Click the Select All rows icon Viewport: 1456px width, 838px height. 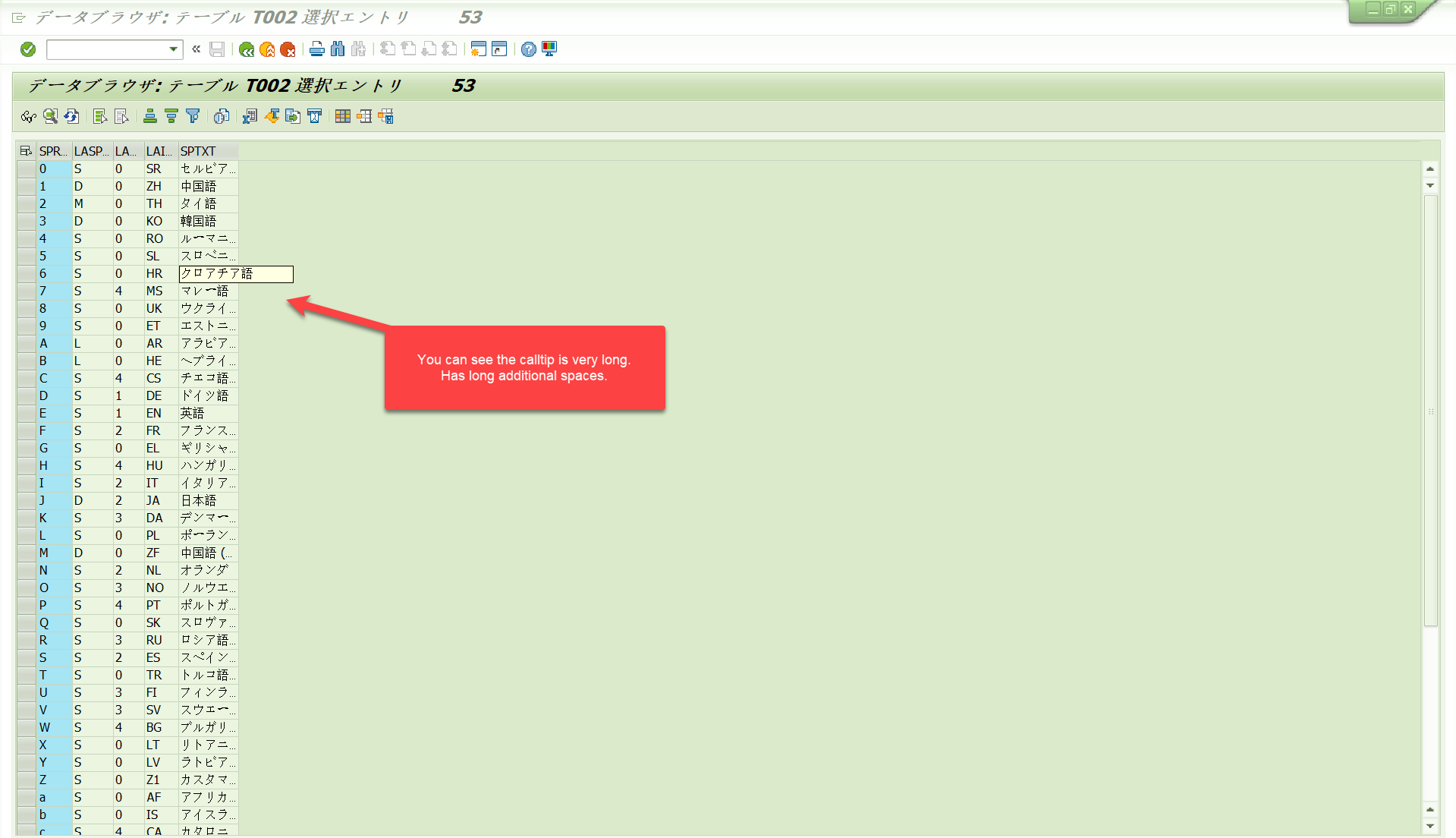pyautogui.click(x=100, y=116)
